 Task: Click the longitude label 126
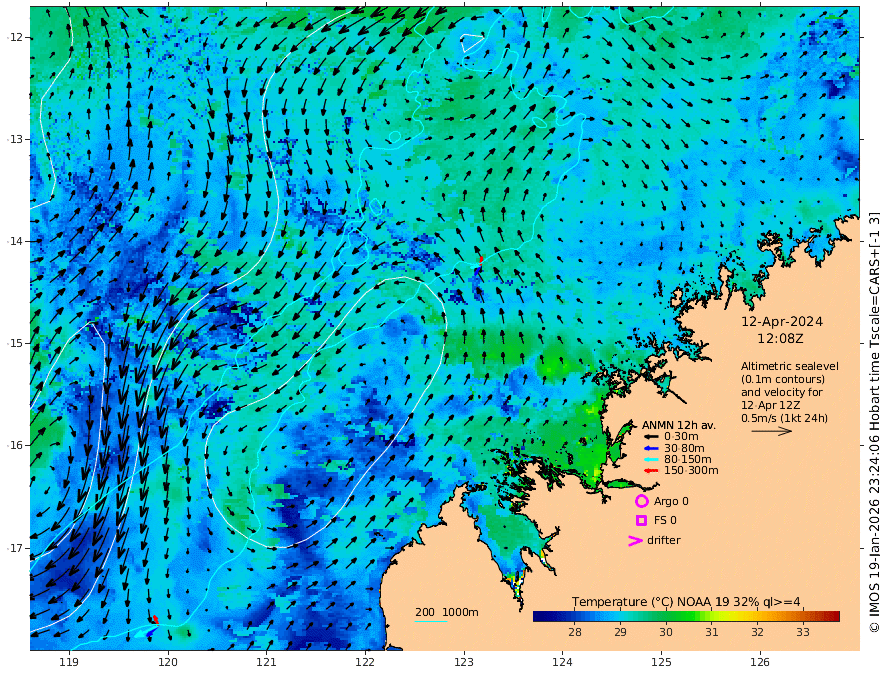(760, 662)
